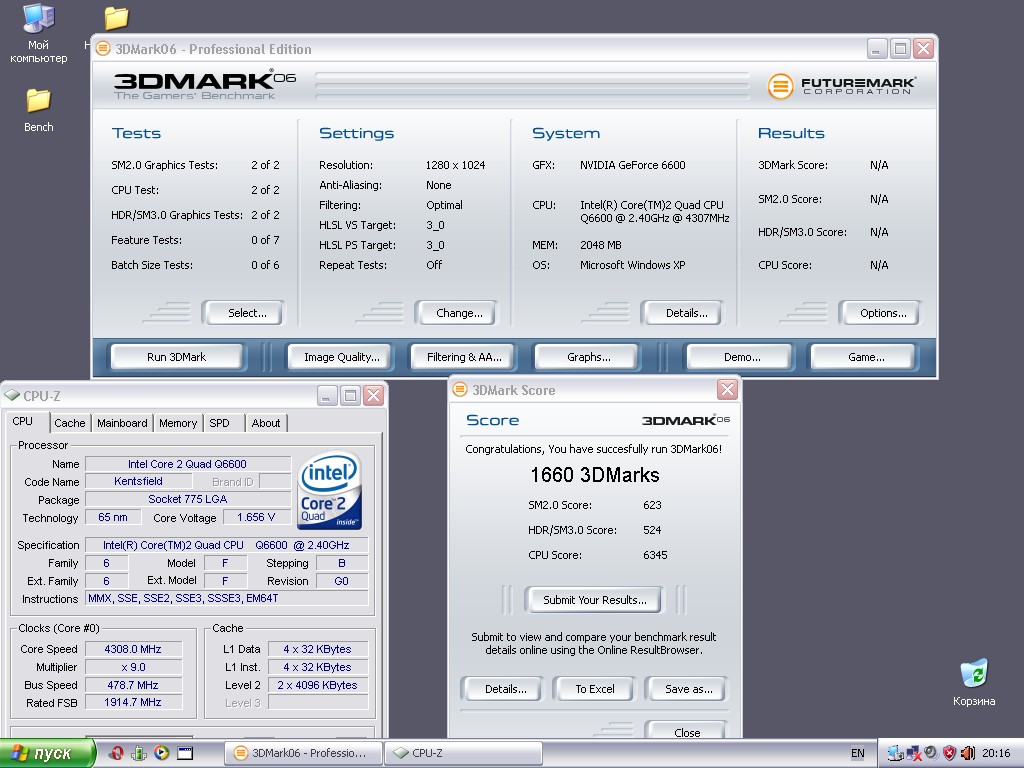
Task: Maximize the 3DMark06 window
Action: (x=900, y=48)
